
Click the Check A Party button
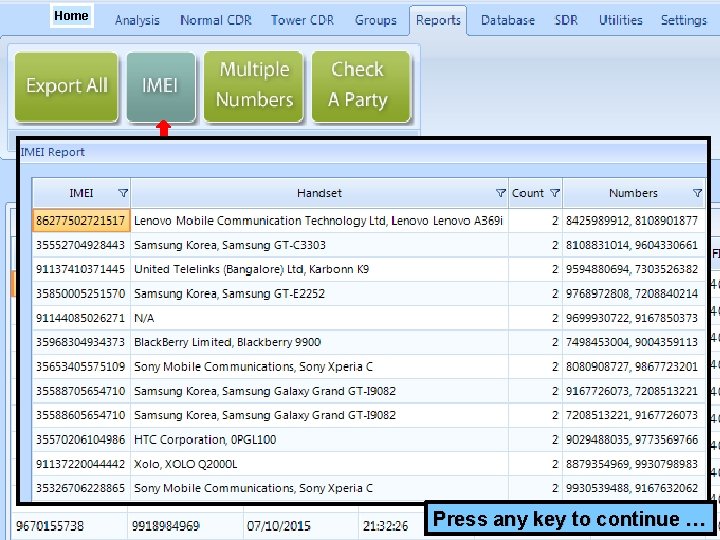(x=360, y=87)
